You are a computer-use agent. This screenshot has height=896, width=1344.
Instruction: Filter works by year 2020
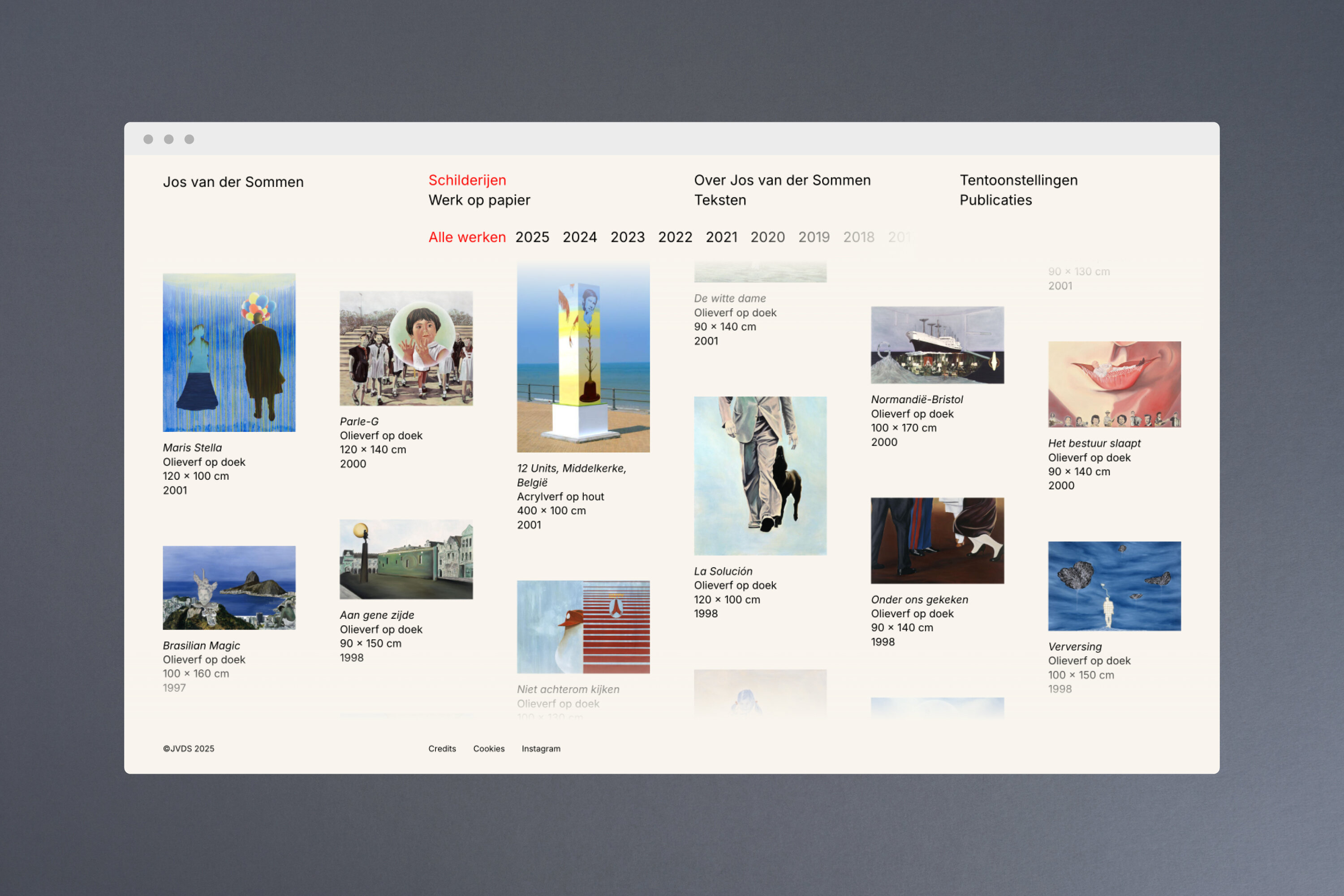click(x=767, y=237)
